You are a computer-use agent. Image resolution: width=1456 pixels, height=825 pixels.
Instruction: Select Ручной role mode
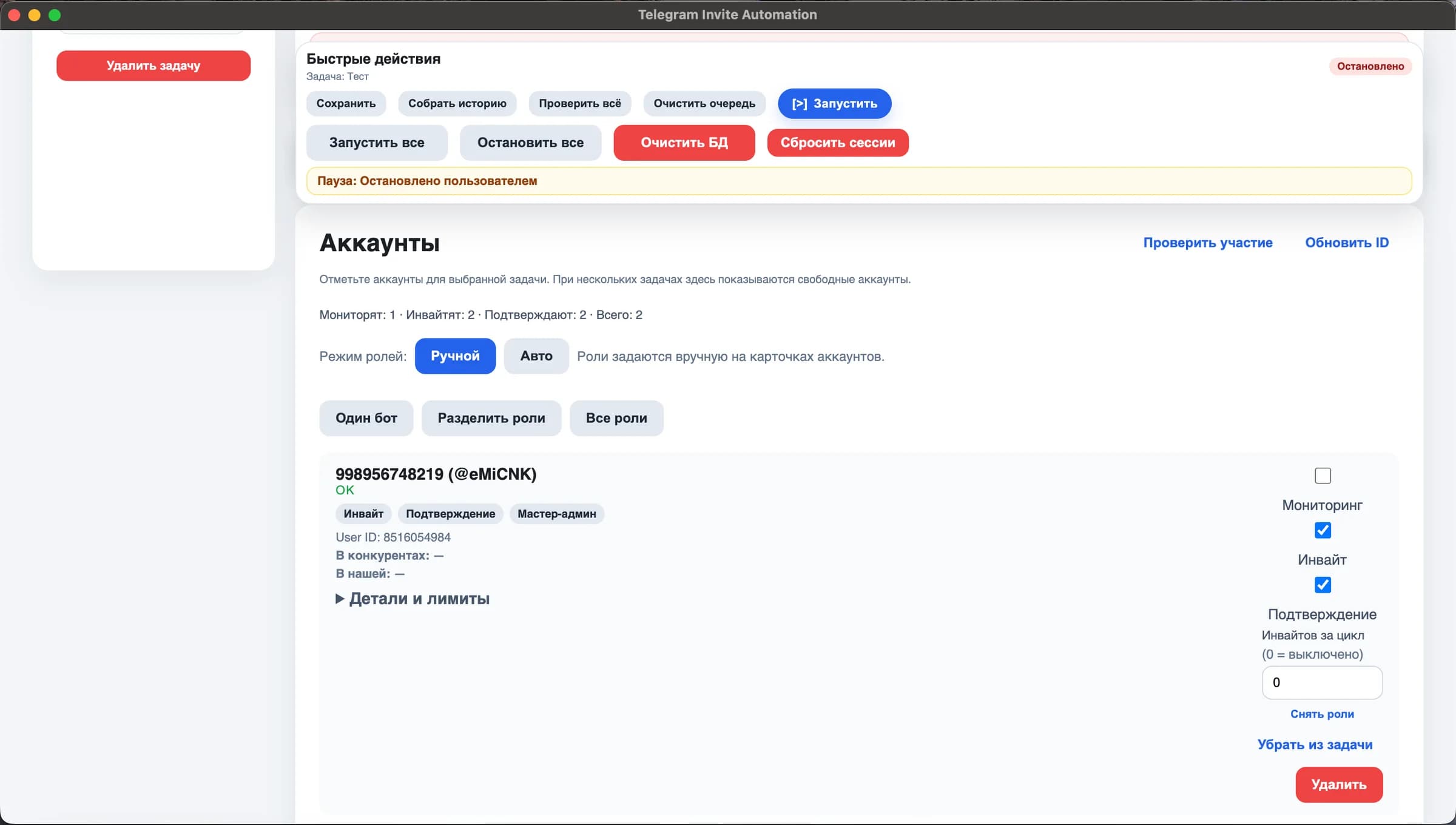click(x=455, y=356)
